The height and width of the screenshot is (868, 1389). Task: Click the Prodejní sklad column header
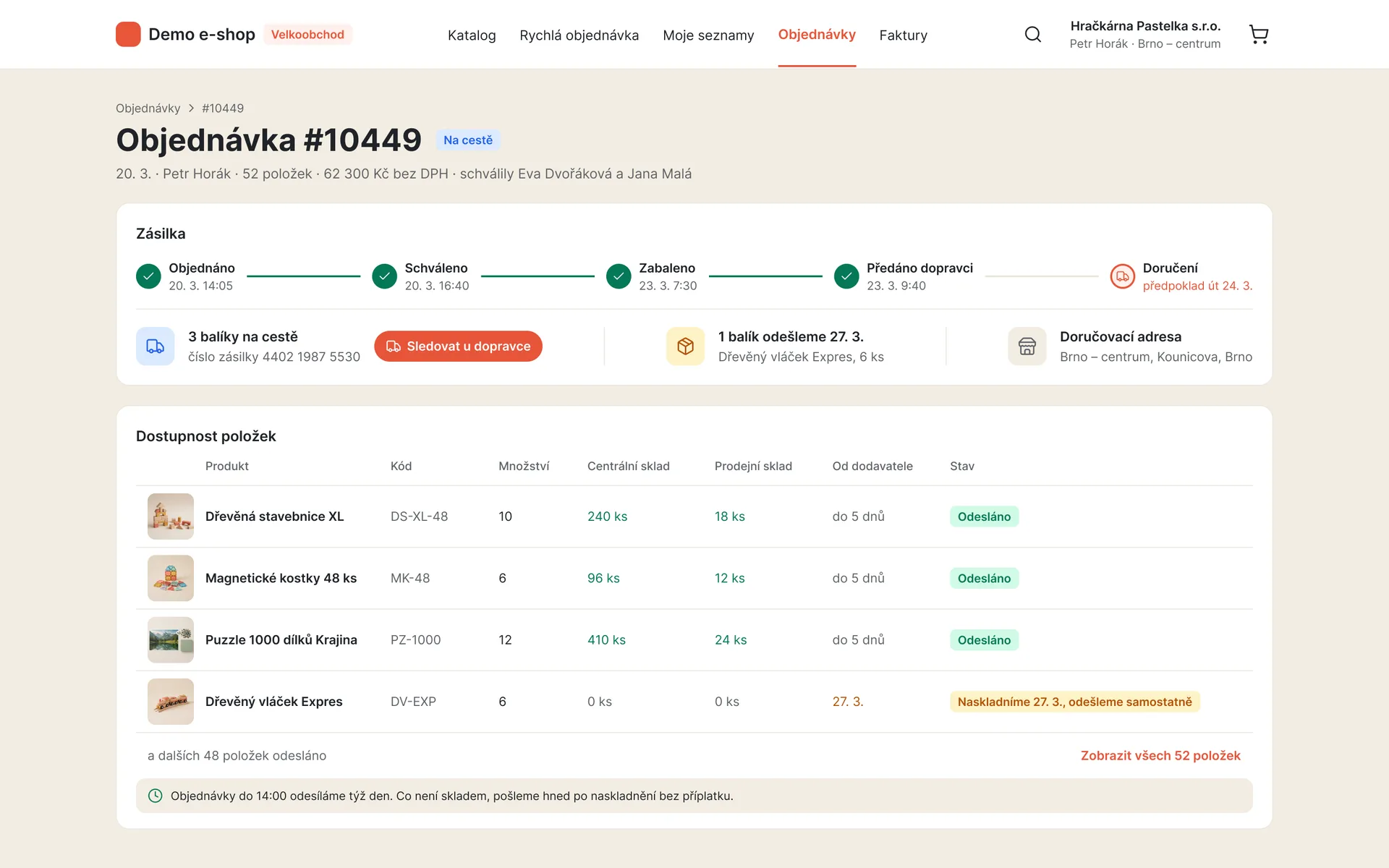pos(753,466)
